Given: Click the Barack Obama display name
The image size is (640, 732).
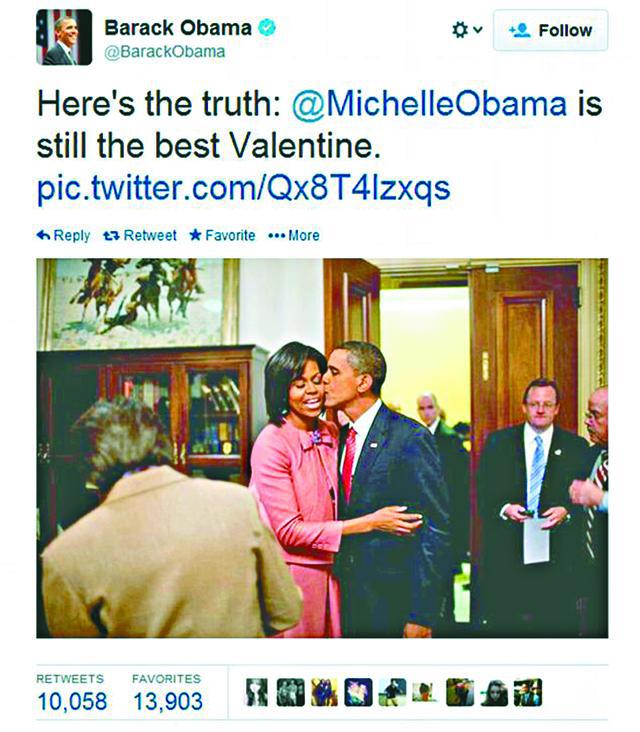Looking at the screenshot, I should (x=178, y=28).
